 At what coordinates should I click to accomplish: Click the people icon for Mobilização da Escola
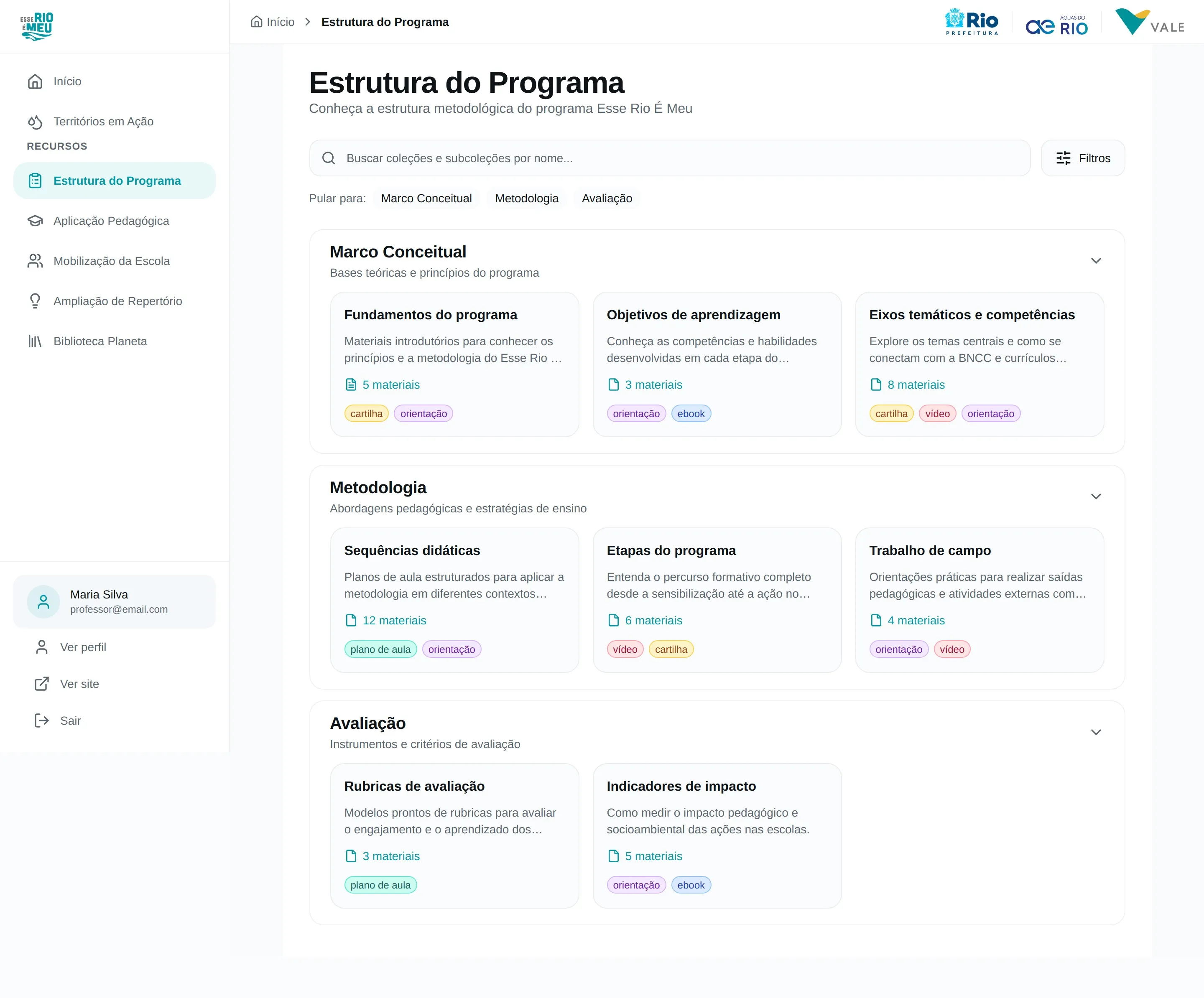[35, 261]
